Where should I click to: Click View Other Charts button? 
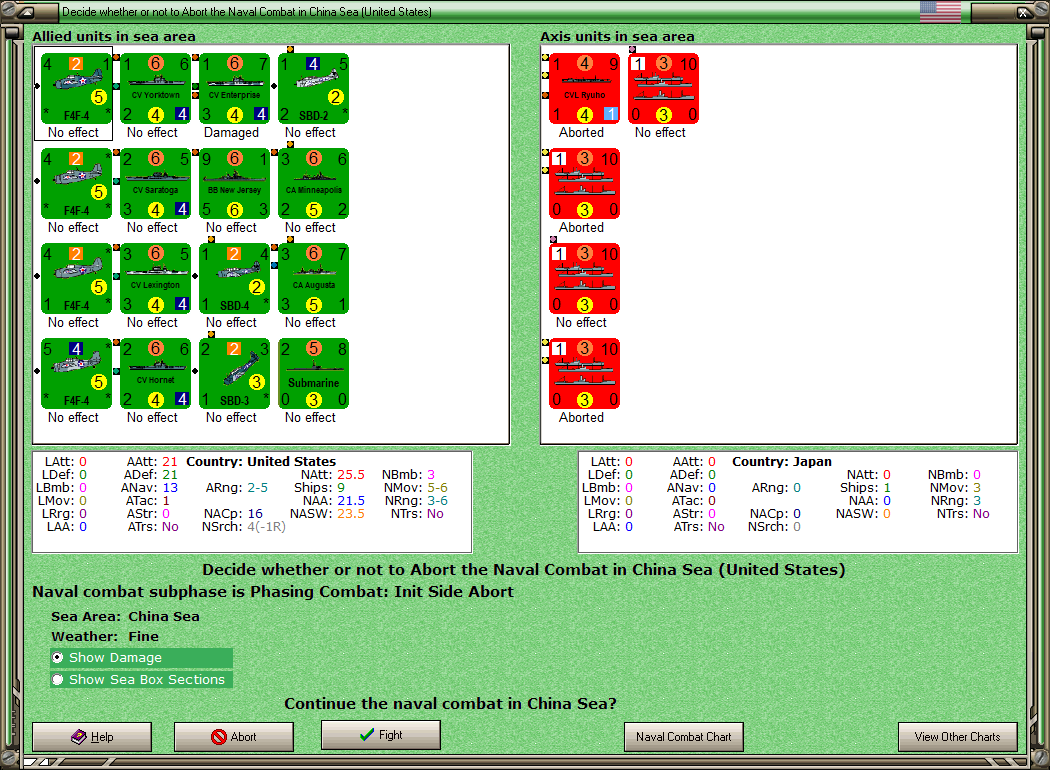(958, 737)
